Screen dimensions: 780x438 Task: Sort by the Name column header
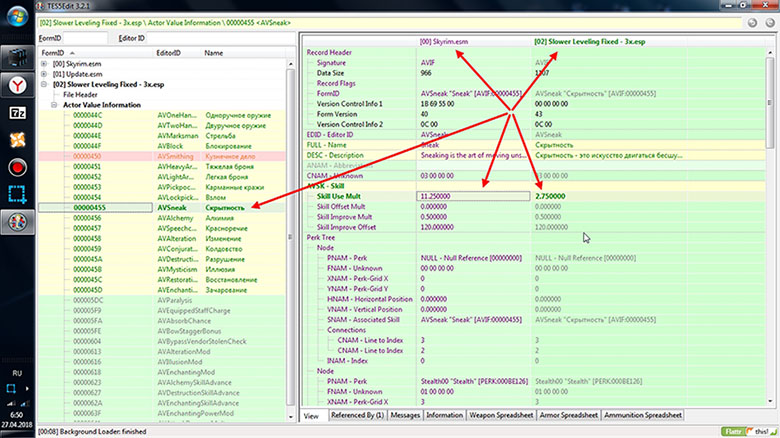tap(244, 53)
